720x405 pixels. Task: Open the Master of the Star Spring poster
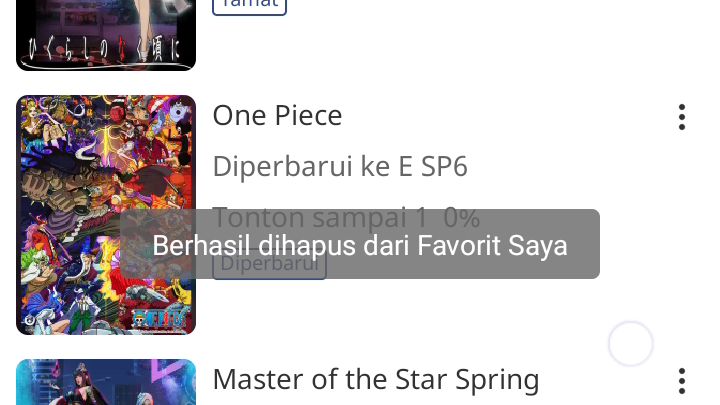(106, 382)
